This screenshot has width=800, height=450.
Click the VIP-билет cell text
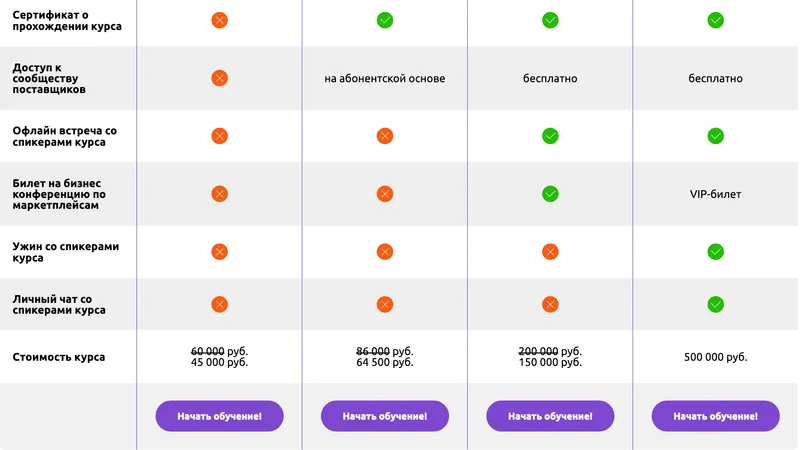[715, 194]
